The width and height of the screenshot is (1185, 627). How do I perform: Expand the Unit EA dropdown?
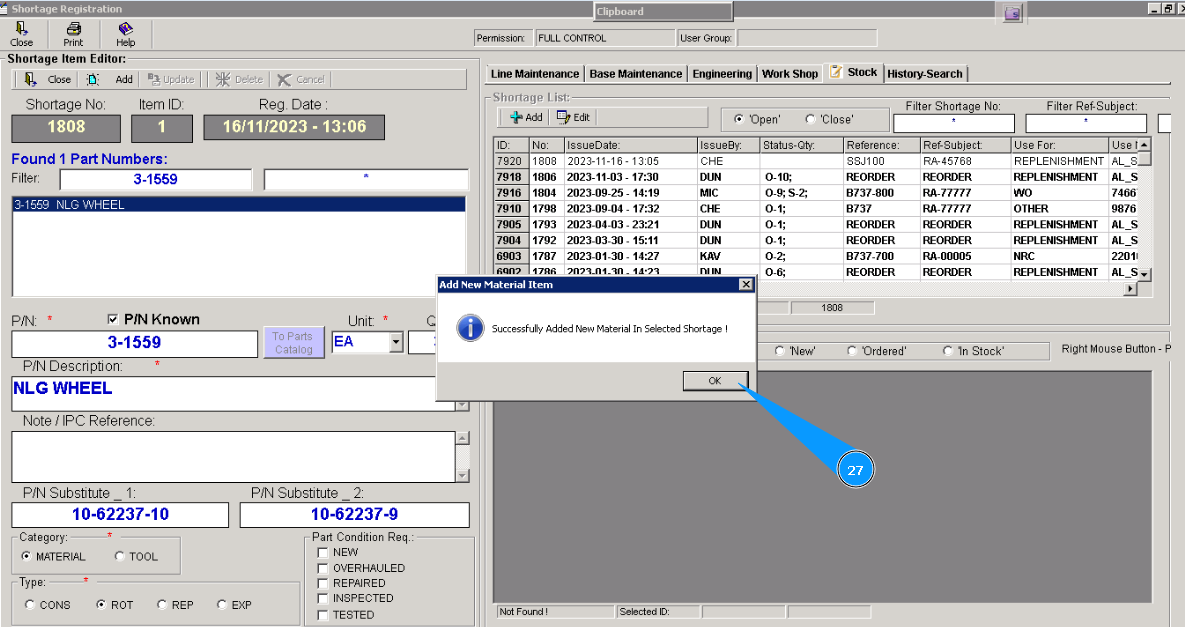tap(396, 342)
